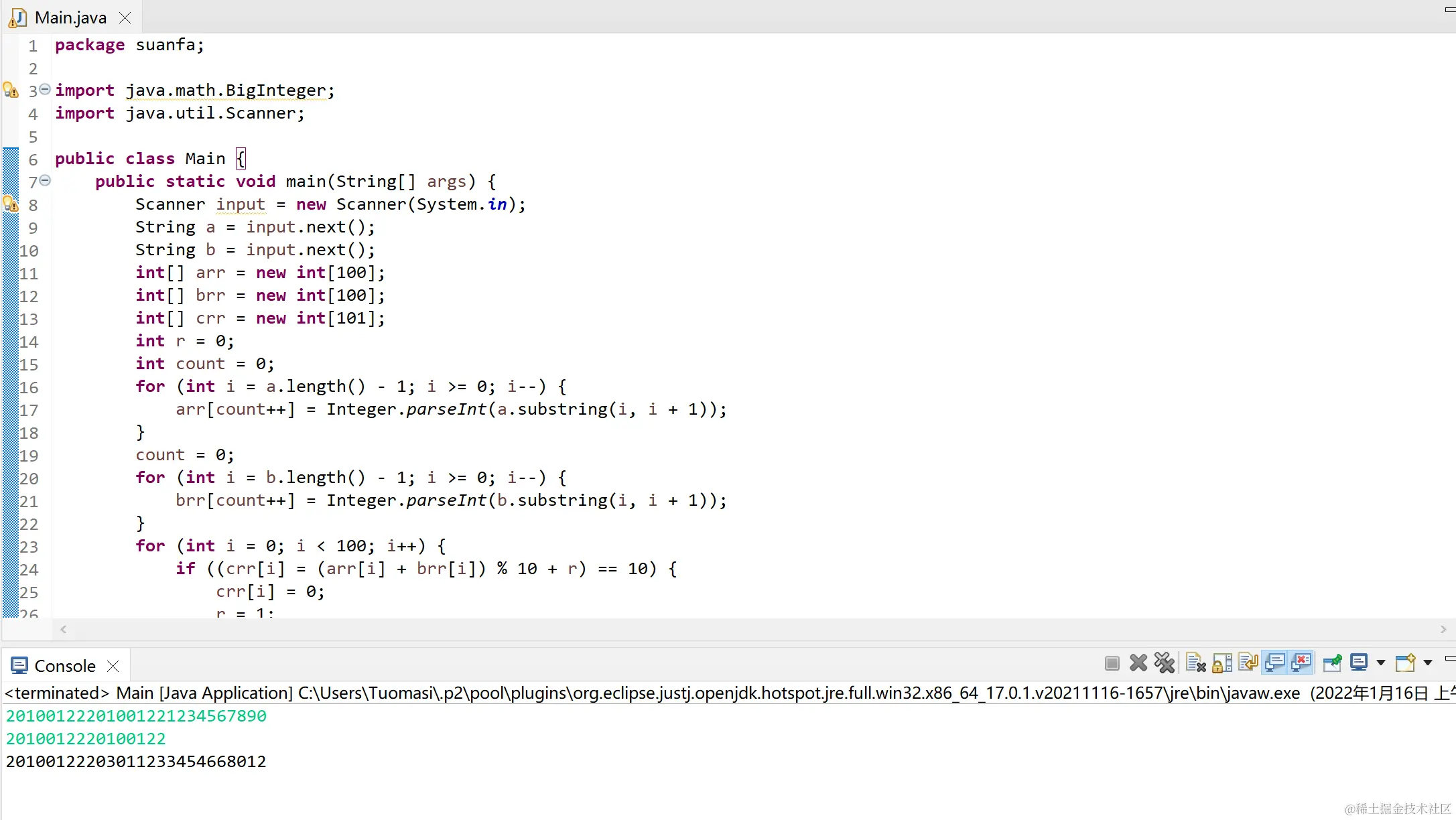Open New Console View dropdown arrow
1456x820 pixels.
(x=1428, y=663)
